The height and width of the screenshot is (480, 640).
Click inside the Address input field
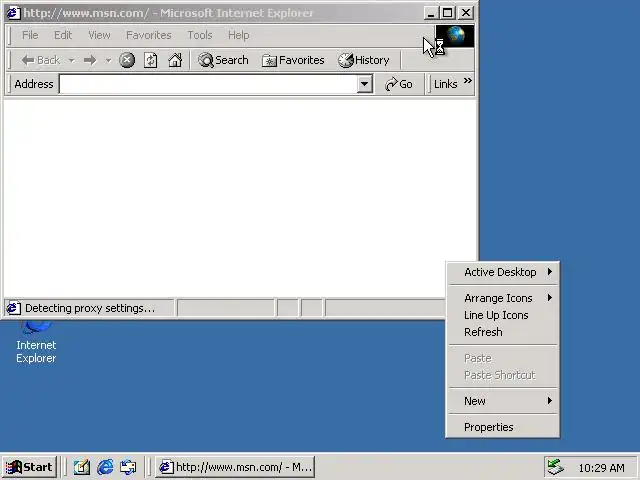click(208, 84)
